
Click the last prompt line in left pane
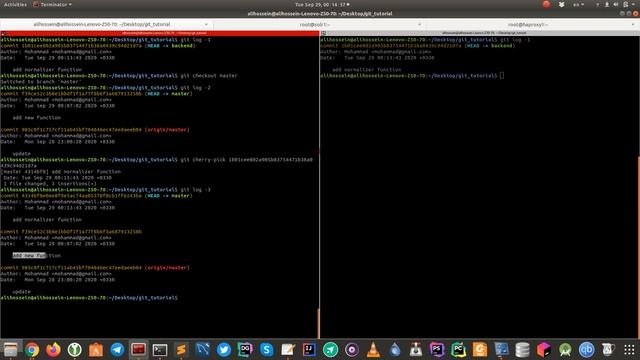tap(89, 298)
